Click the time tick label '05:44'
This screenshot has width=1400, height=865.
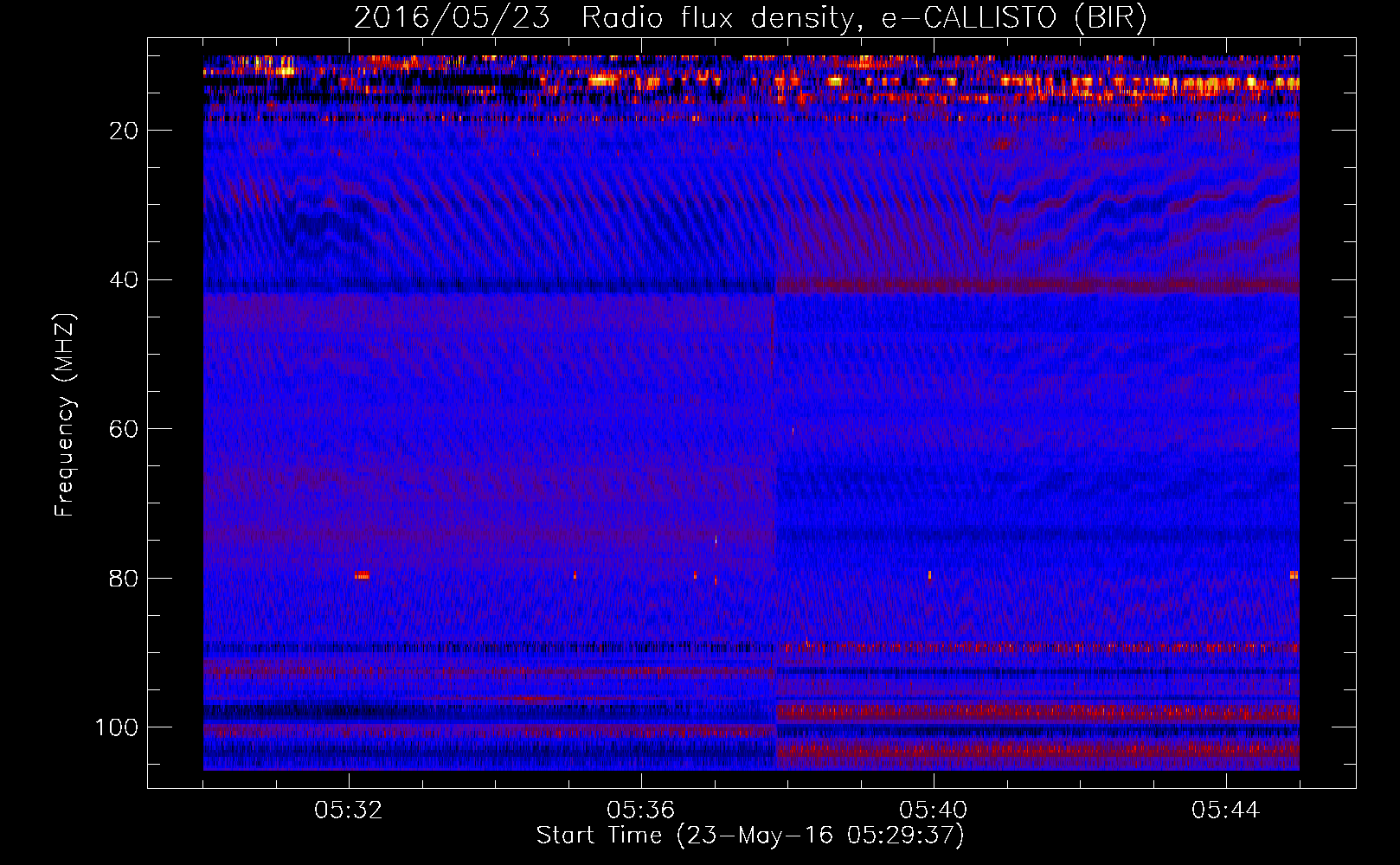coord(1226,811)
